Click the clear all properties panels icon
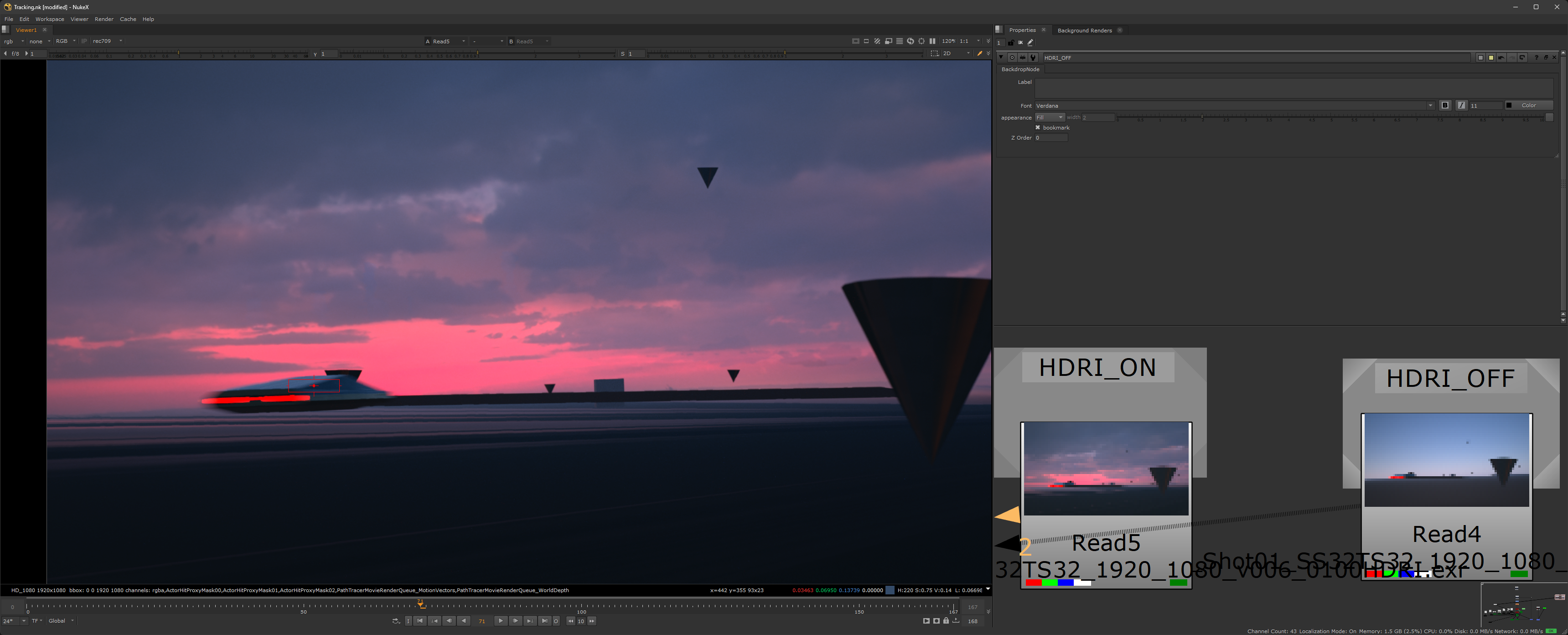This screenshot has width=1568, height=635. coord(1021,42)
